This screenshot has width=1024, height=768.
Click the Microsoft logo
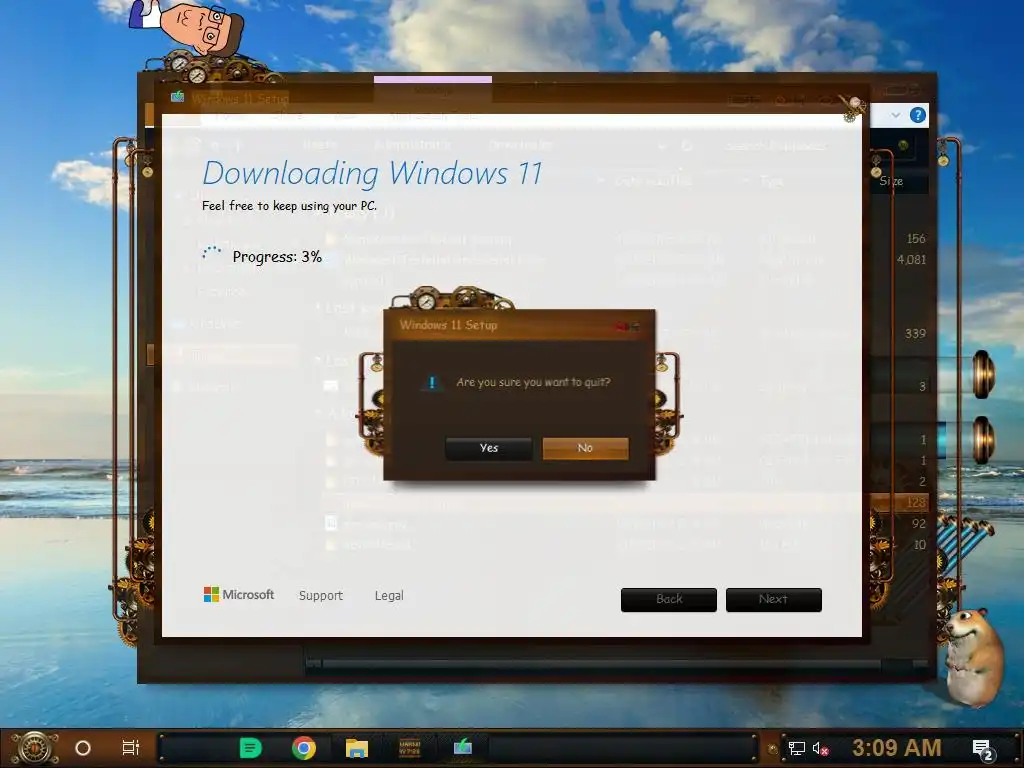tap(239, 595)
